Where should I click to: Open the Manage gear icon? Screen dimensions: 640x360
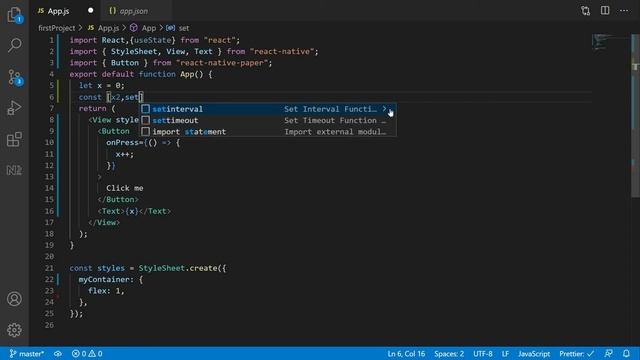pyautogui.click(x=14, y=330)
